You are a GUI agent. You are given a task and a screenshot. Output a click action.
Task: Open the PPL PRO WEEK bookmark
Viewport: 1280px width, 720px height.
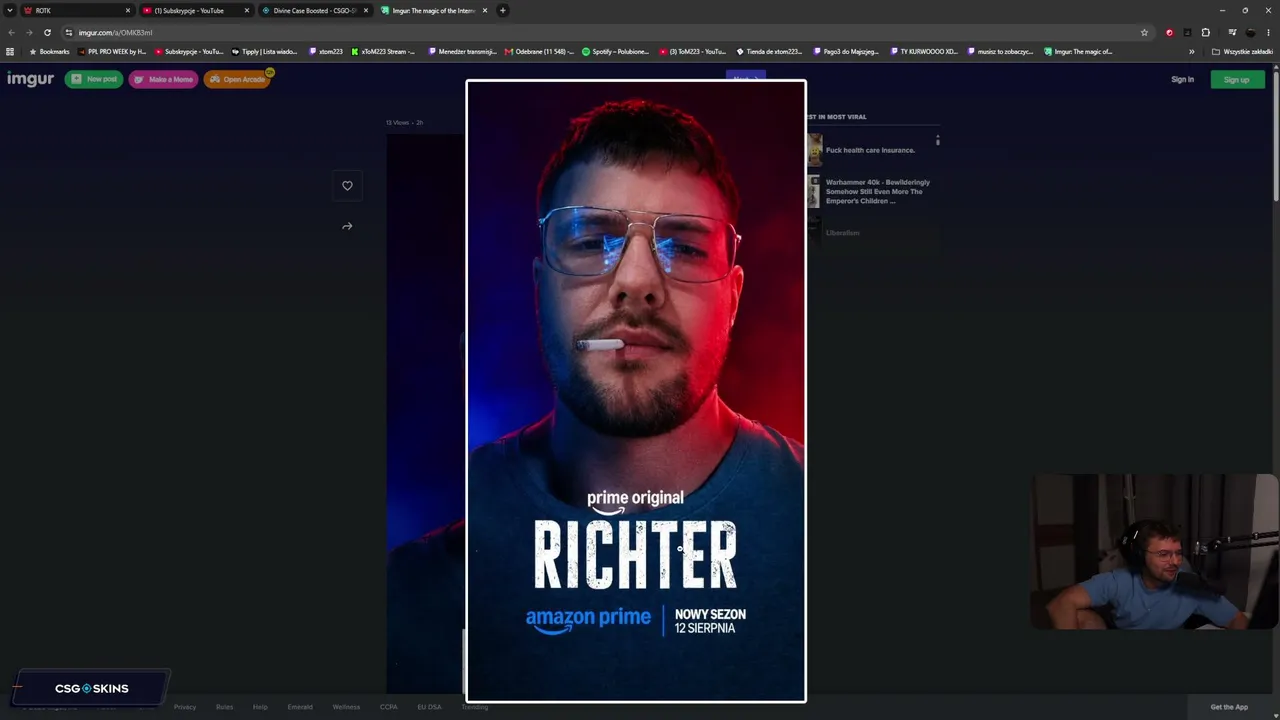(x=112, y=51)
